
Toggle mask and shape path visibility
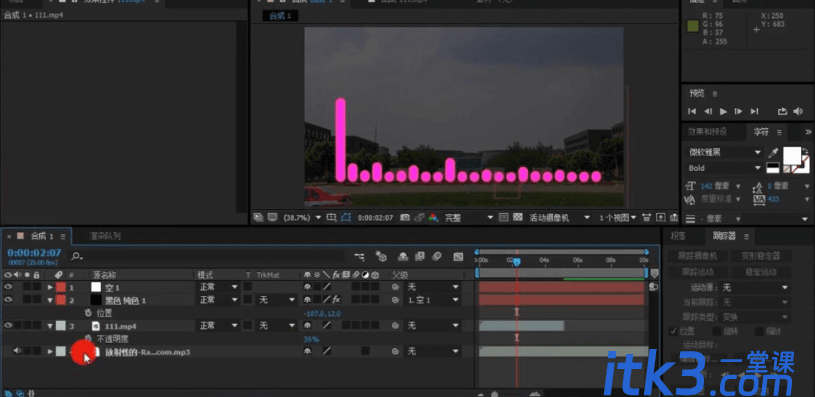[346, 217]
